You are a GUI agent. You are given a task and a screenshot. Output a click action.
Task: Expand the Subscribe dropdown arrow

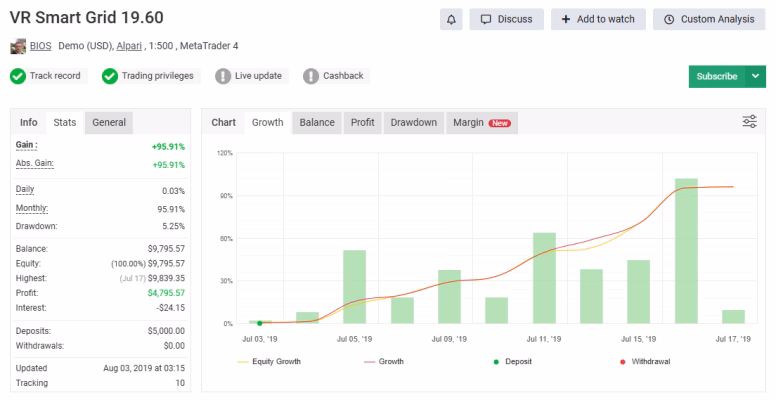tap(755, 76)
